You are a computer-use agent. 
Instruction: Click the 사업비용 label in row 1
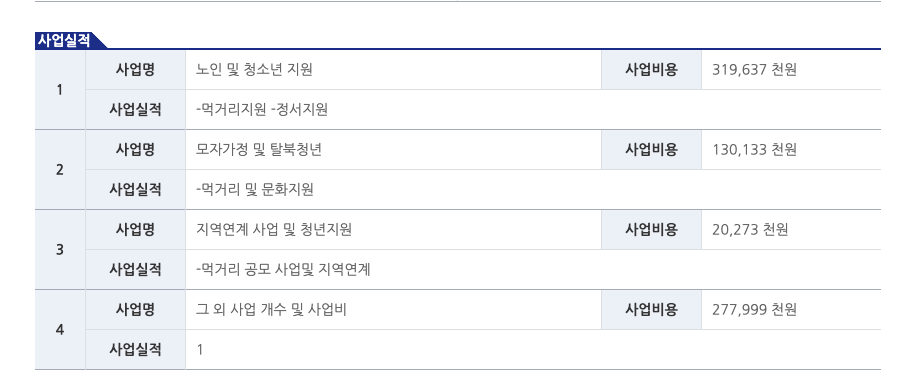pyautogui.click(x=651, y=69)
